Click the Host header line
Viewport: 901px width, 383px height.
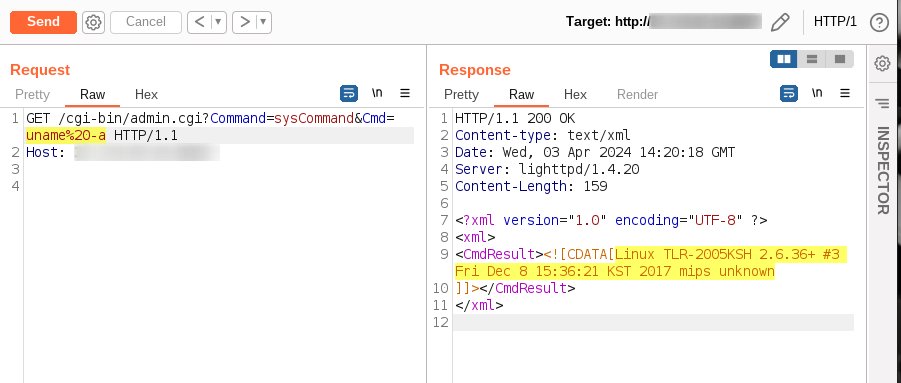point(123,153)
